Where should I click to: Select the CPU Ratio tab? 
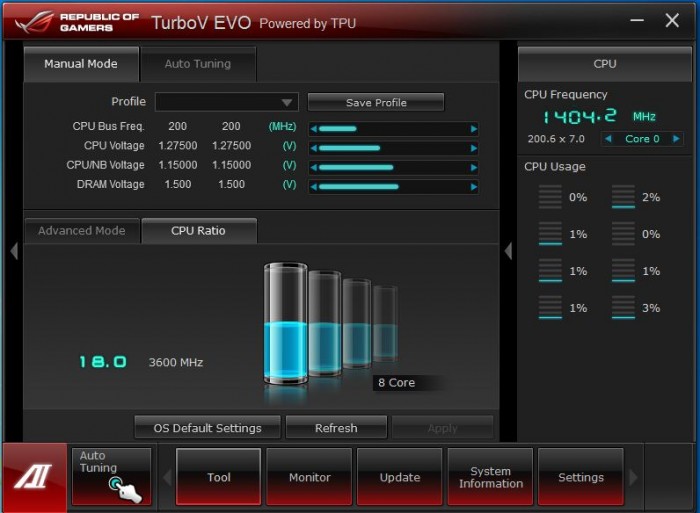(x=199, y=231)
